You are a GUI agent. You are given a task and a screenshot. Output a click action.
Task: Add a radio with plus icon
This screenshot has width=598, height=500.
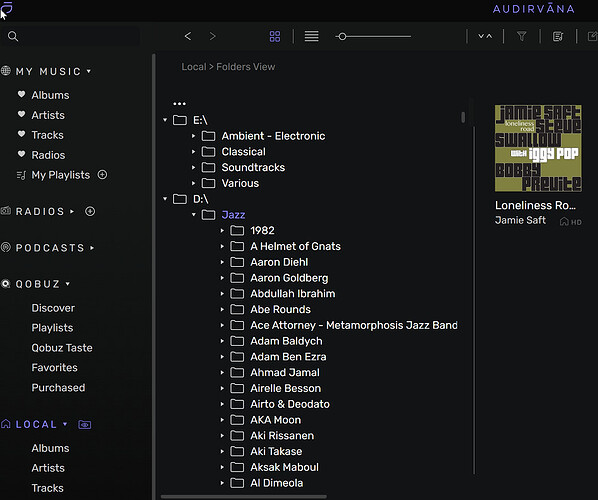pyautogui.click(x=90, y=211)
